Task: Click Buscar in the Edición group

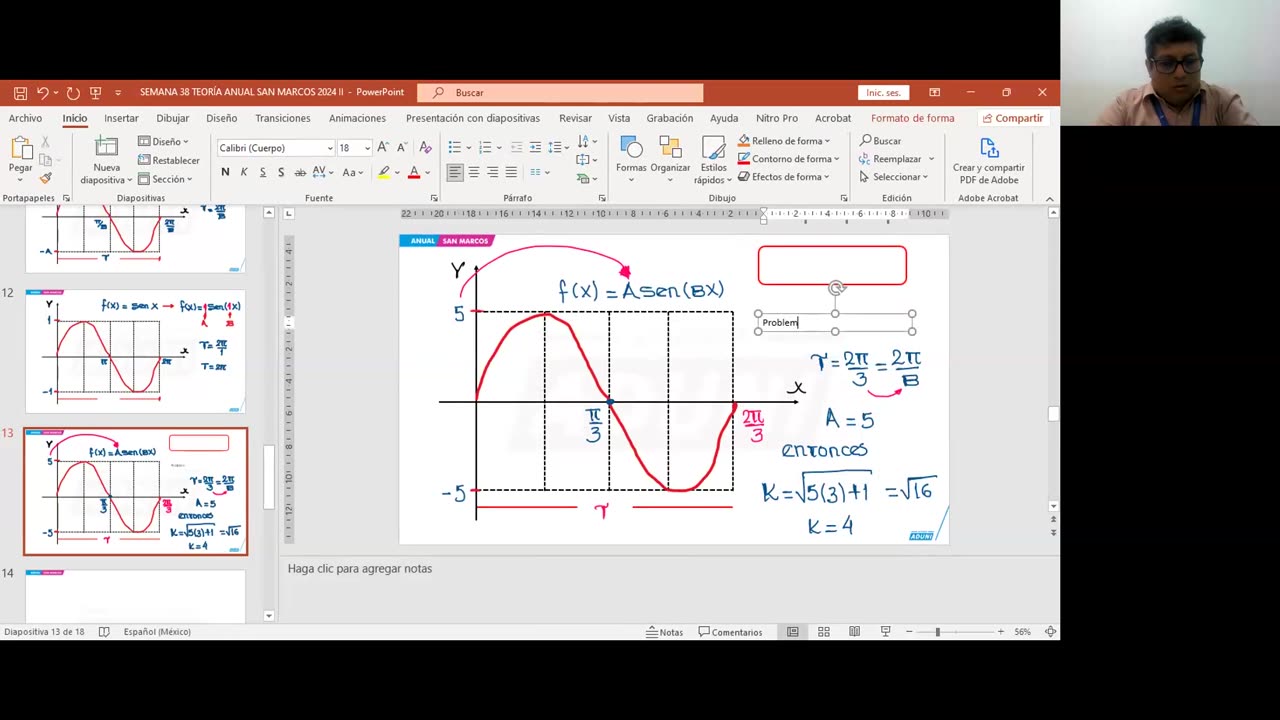Action: (x=880, y=141)
